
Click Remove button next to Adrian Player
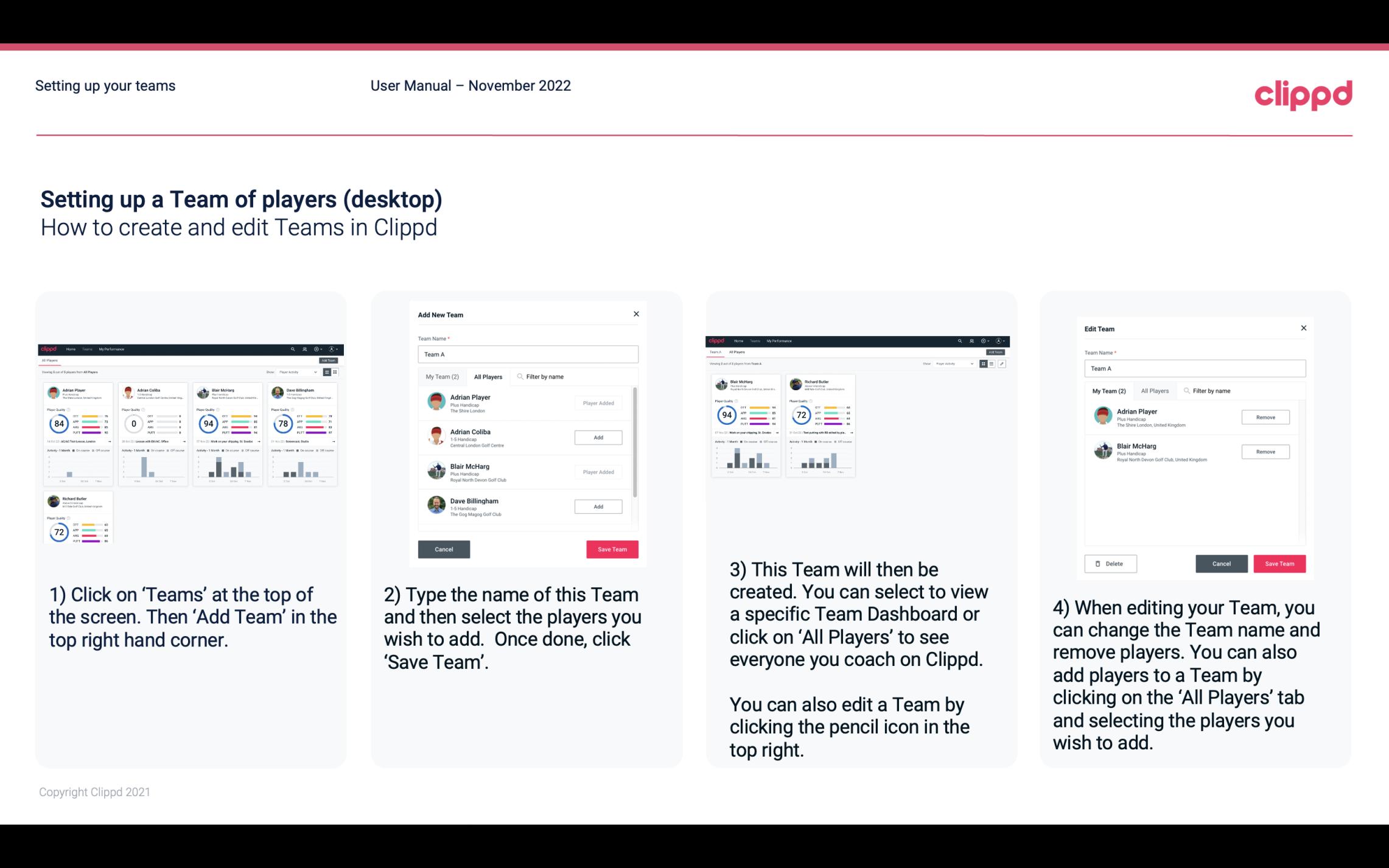coord(1265,417)
